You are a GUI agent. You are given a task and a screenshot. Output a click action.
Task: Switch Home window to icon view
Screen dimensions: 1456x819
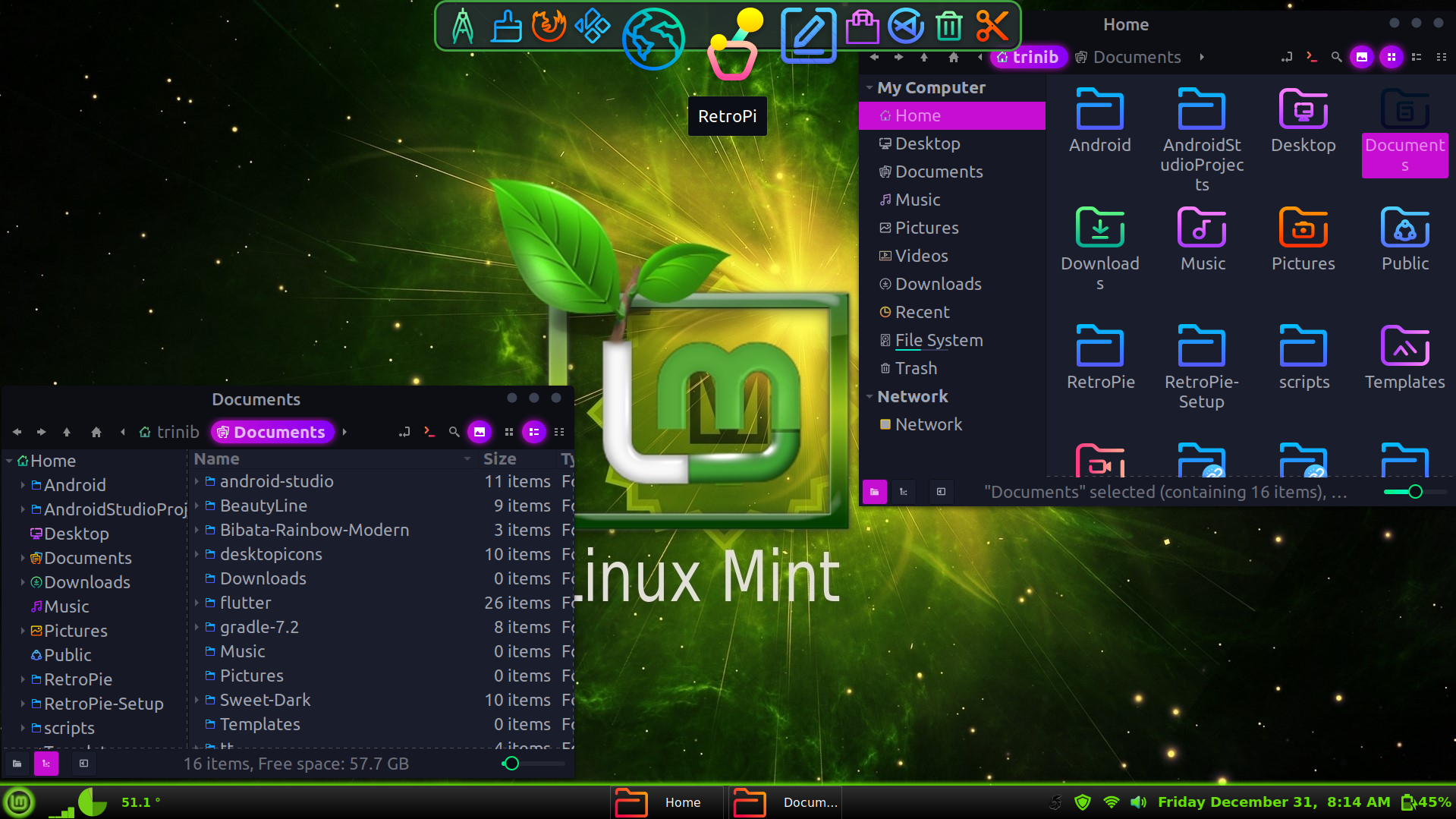tap(1391, 57)
